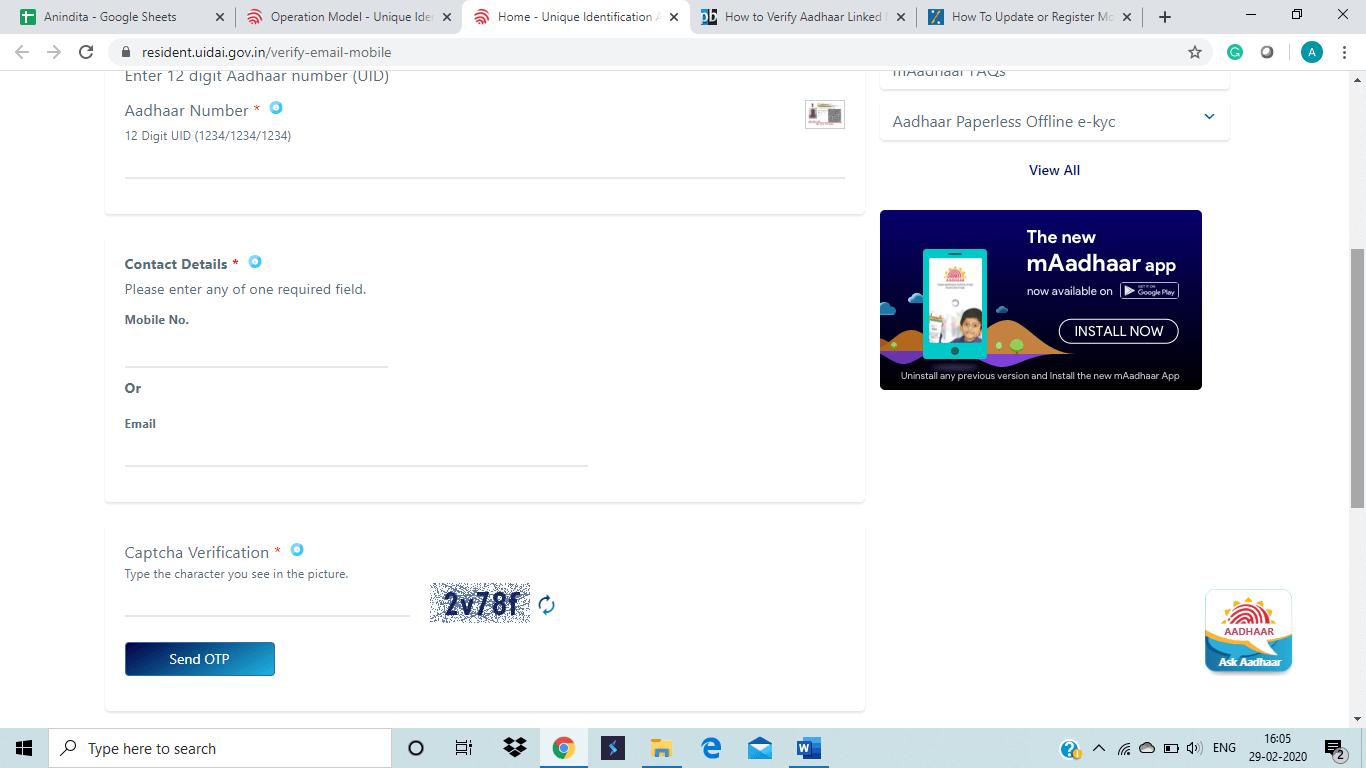This screenshot has height=768, width=1366.
Task: Click the Captcha Verification info icon
Action: (x=297, y=550)
